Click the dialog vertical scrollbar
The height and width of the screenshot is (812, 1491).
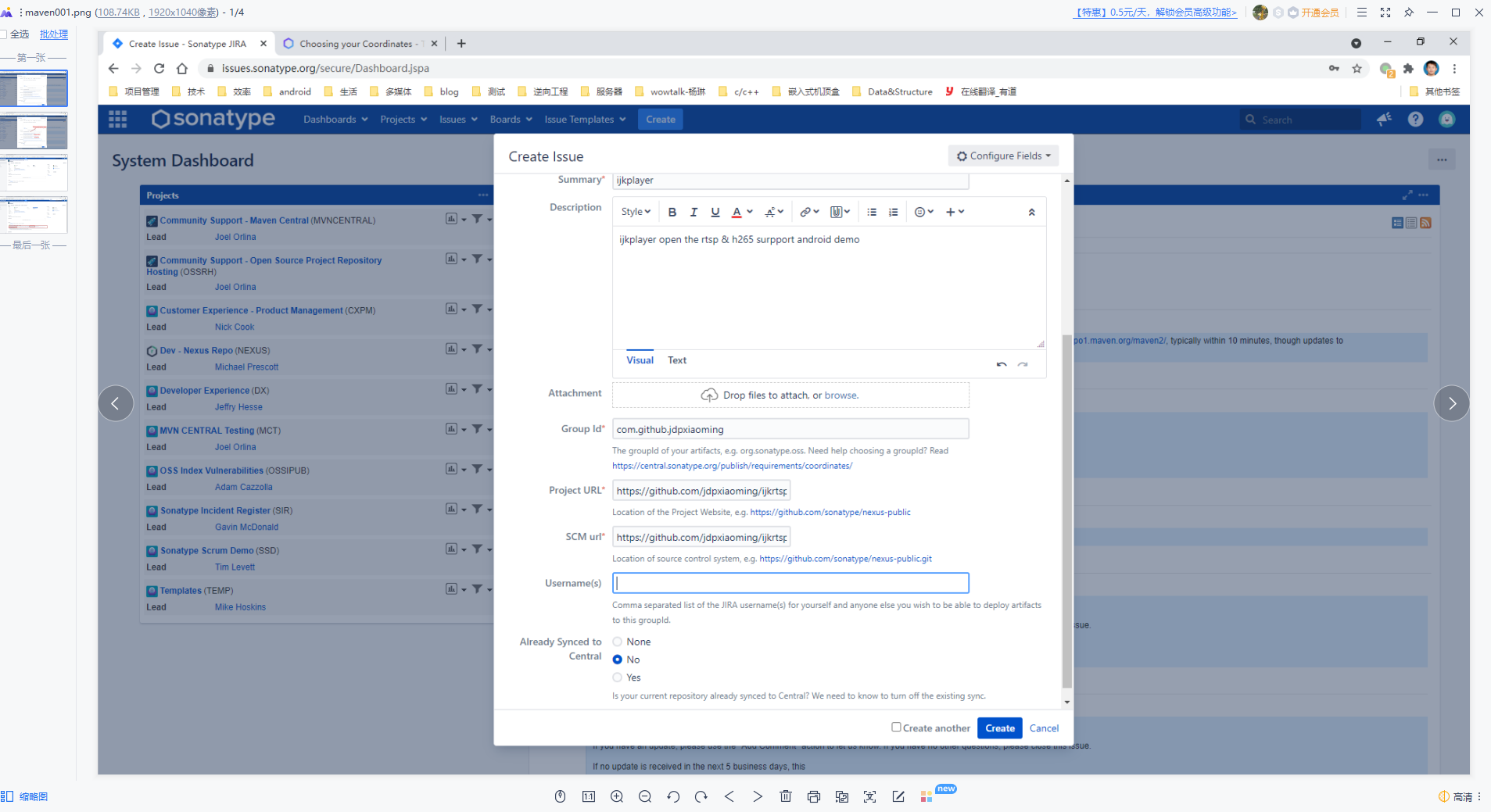(x=1066, y=511)
